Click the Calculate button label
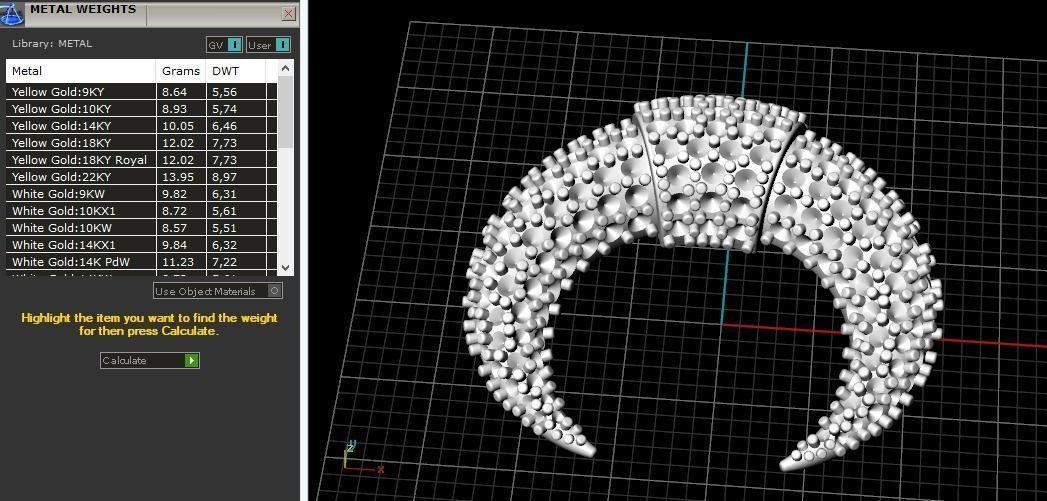Image resolution: width=1047 pixels, height=501 pixels. point(124,361)
